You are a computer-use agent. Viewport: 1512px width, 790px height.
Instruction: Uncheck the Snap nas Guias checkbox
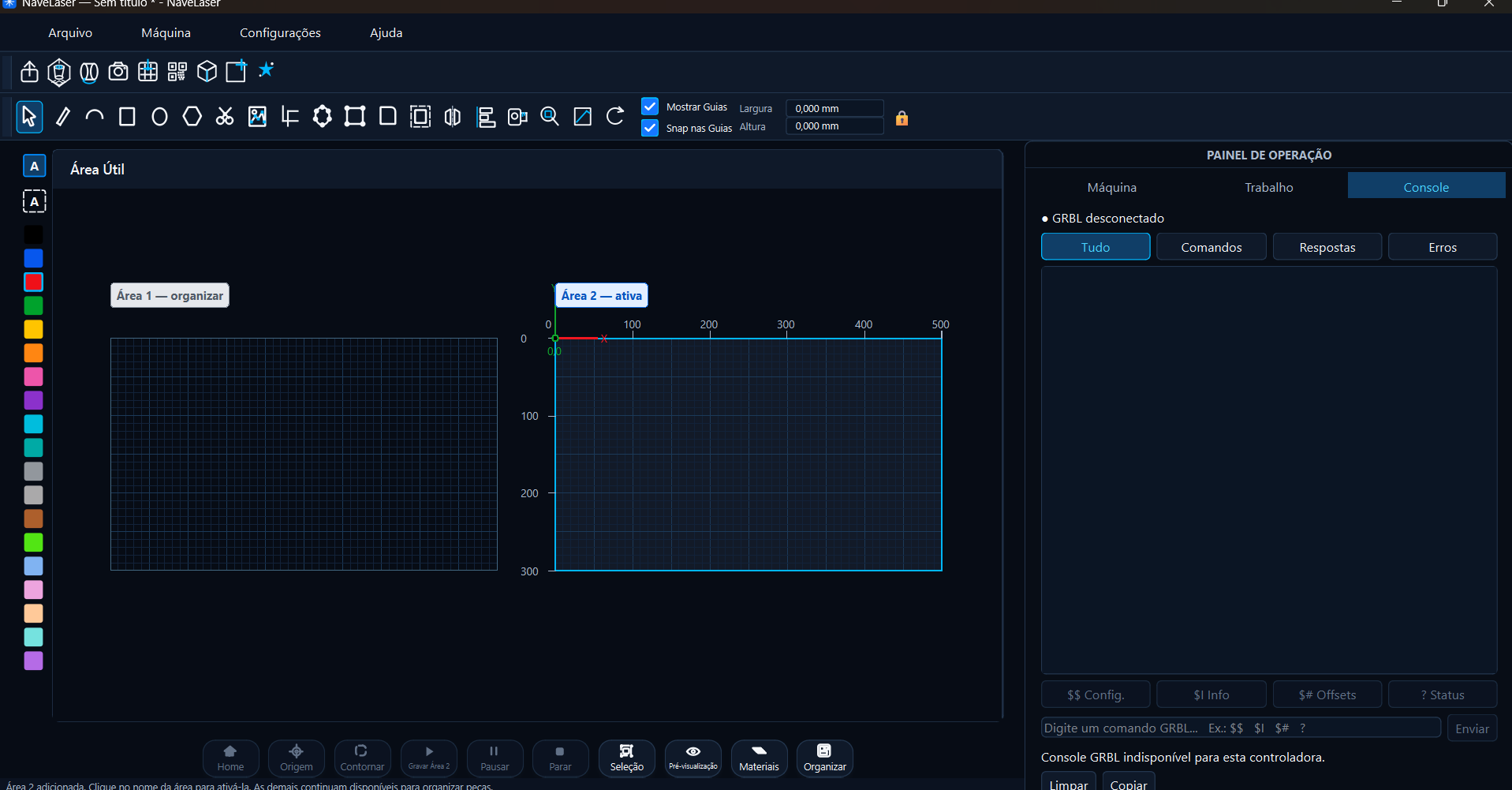pyautogui.click(x=650, y=128)
